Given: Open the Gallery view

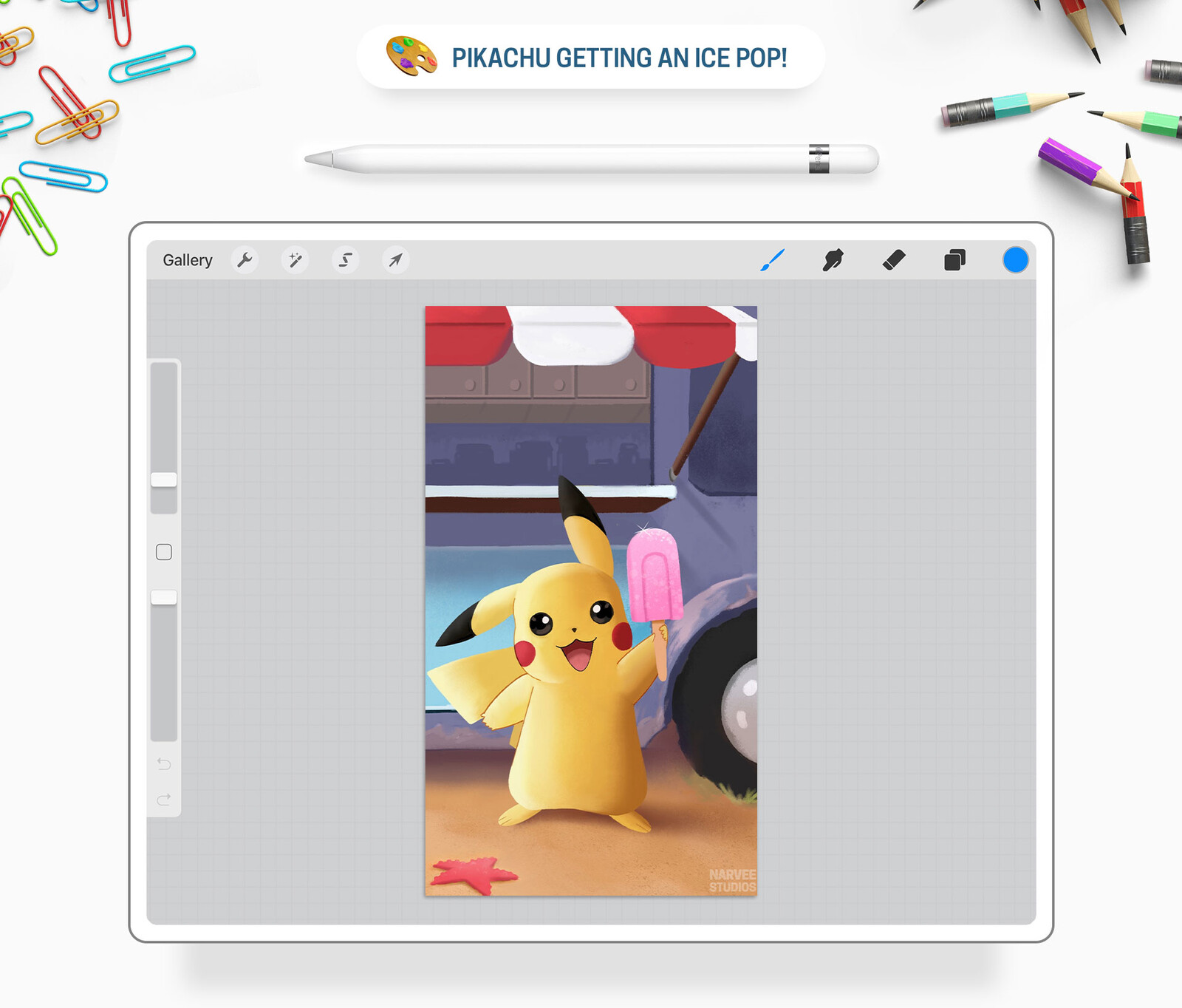Looking at the screenshot, I should (x=188, y=260).
